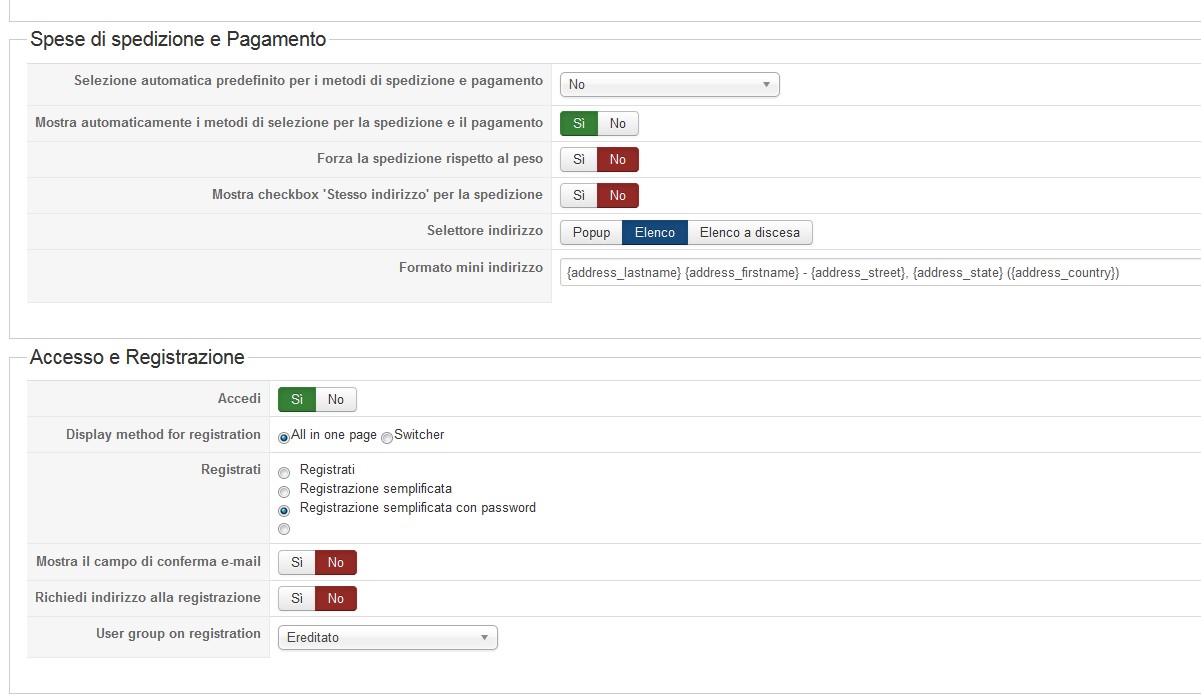Choose the Registrati radio option
The height and width of the screenshot is (697, 1201).
tap(284, 472)
